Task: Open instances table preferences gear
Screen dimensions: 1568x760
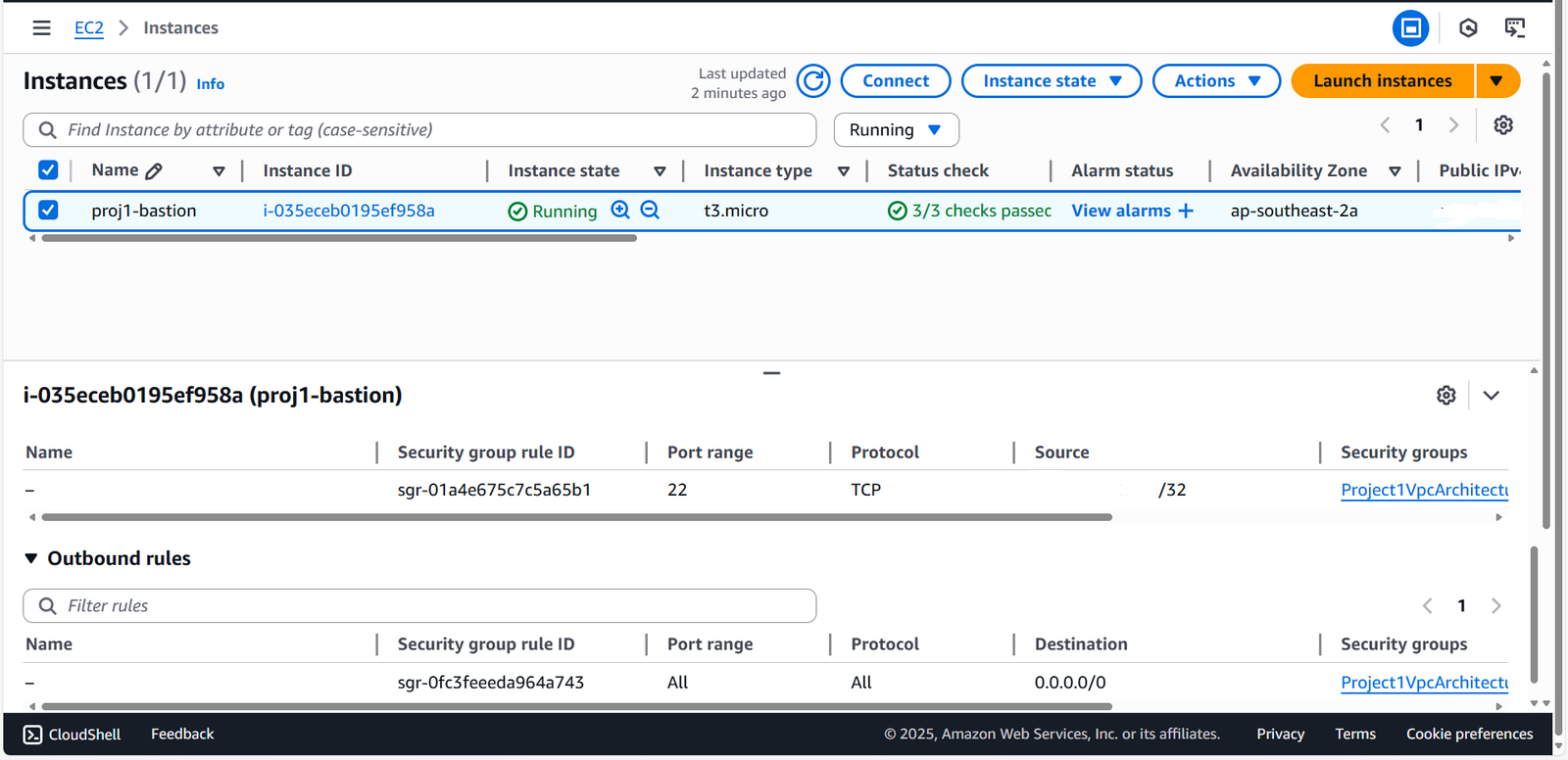Action: click(x=1502, y=125)
